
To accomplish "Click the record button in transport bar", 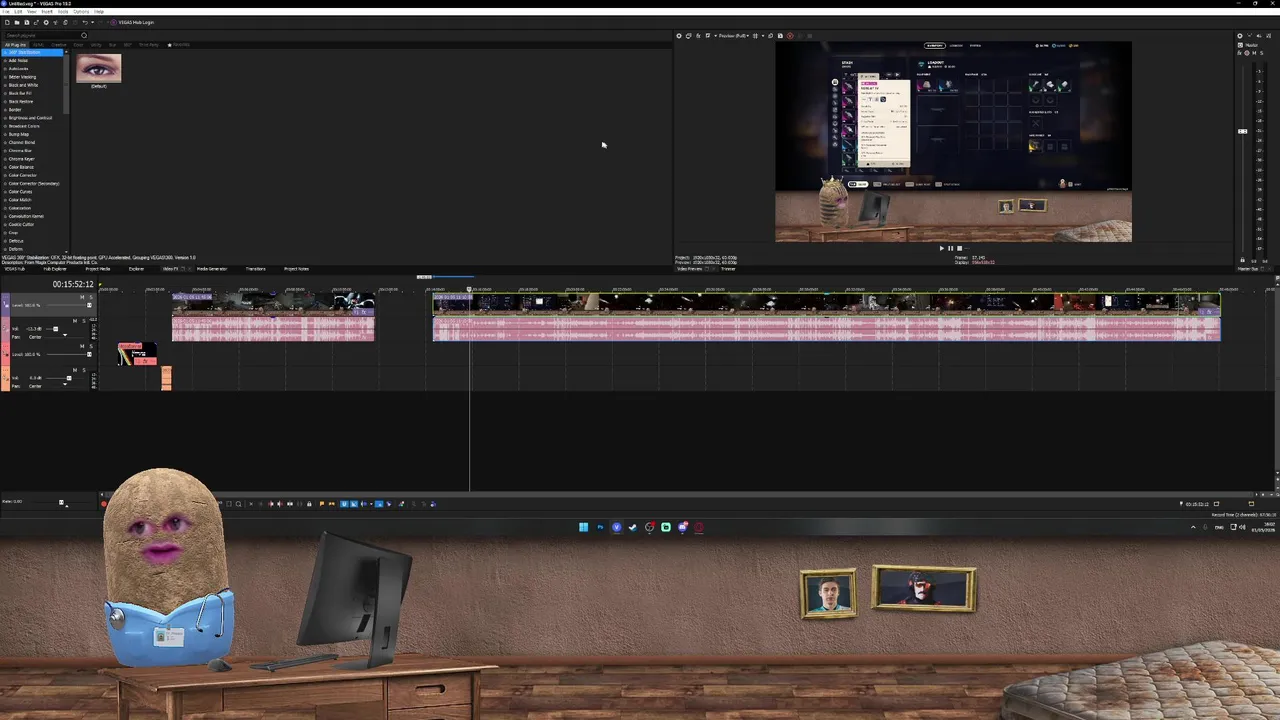I will click(103, 504).
